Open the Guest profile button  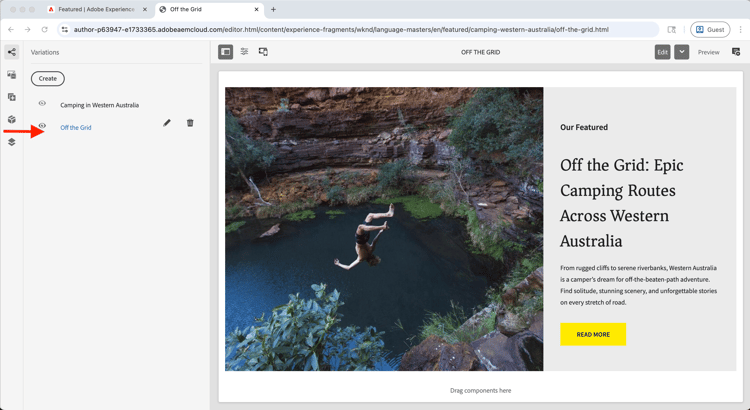click(x=710, y=30)
